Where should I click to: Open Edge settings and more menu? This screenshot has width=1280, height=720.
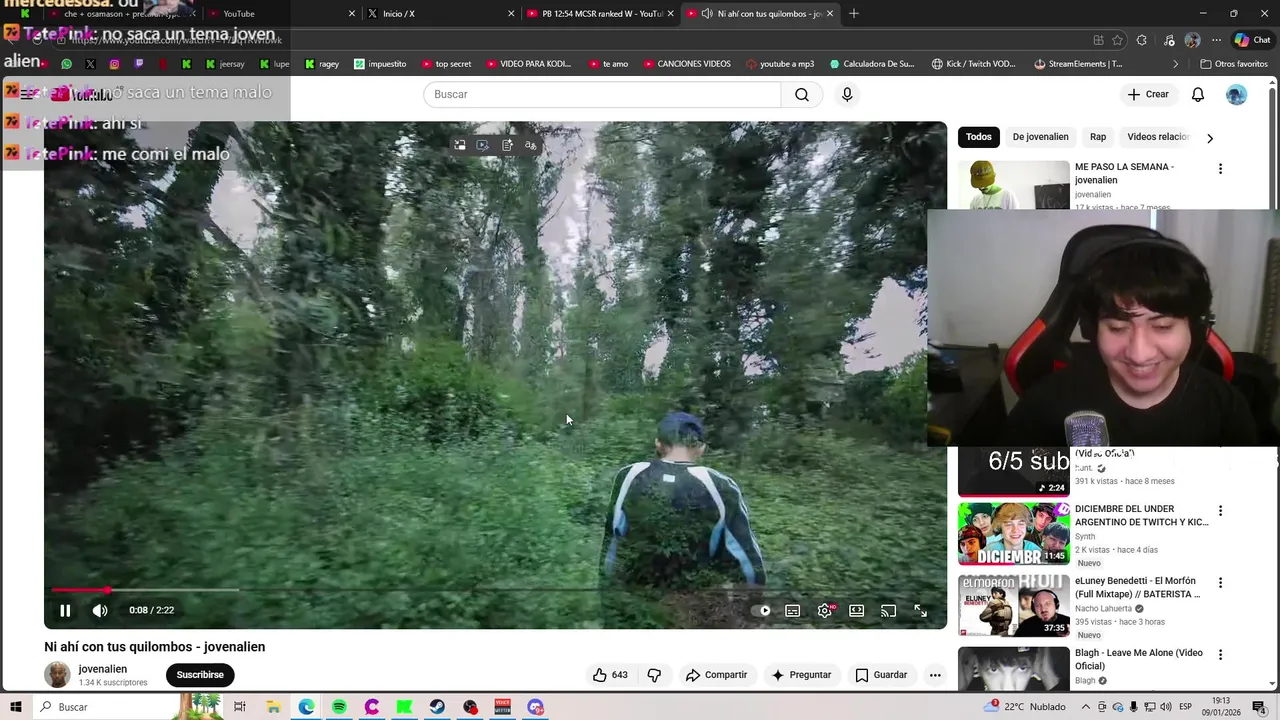click(1216, 40)
